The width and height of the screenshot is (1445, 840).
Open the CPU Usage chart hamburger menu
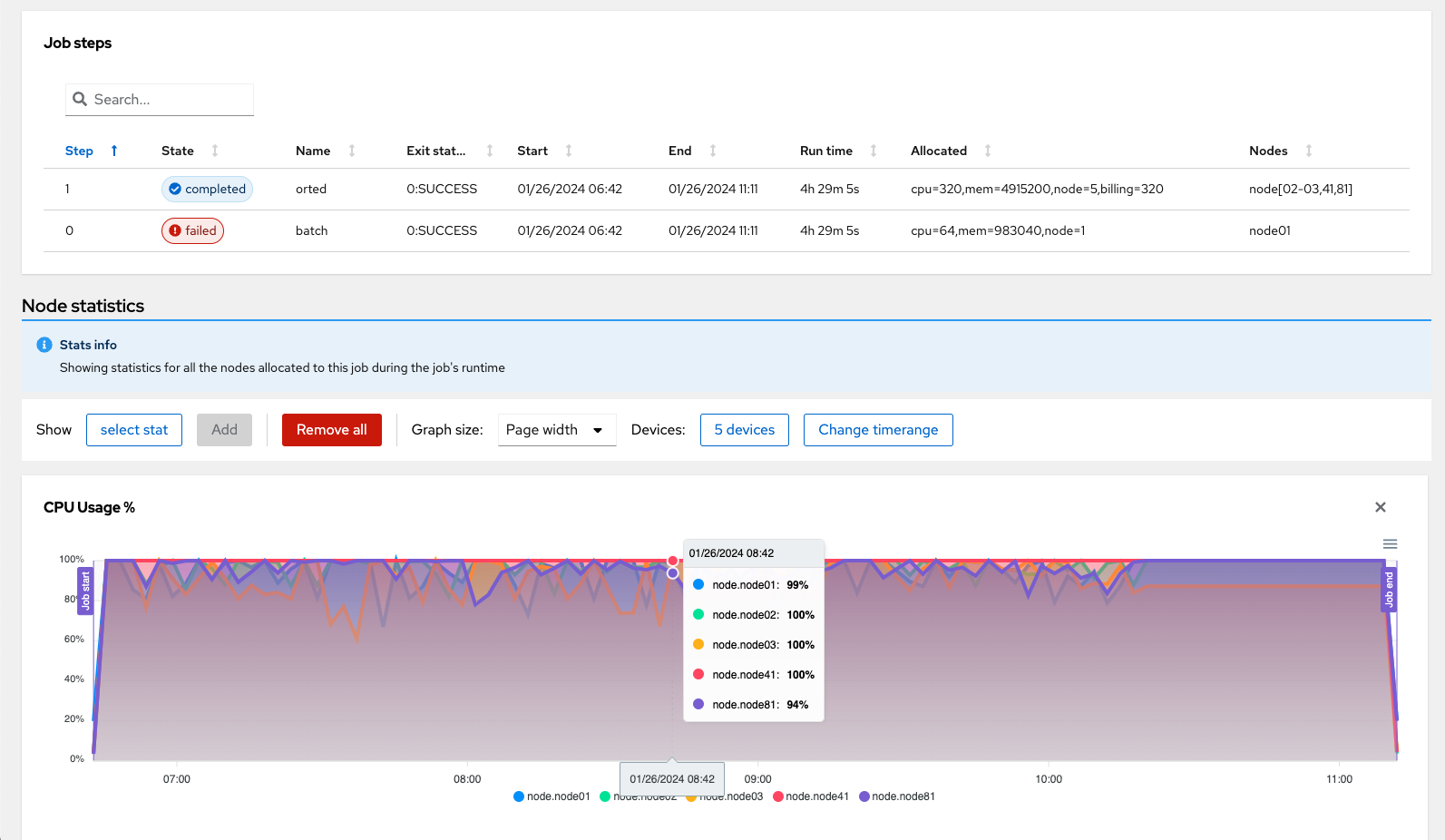[1390, 544]
